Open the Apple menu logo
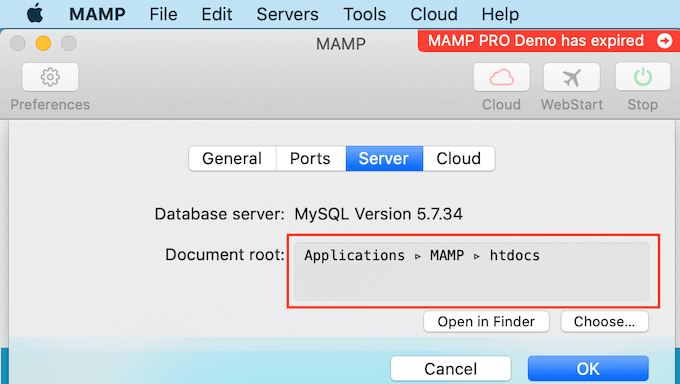The image size is (680, 384). (35, 14)
